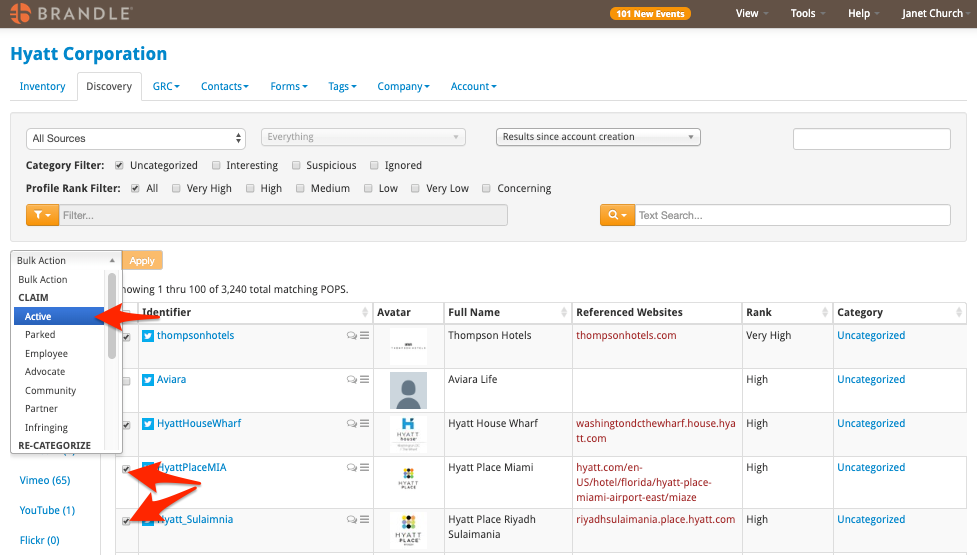Viewport: 977px width, 555px height.
Task: Enable the Suspicious category filter
Action: [x=297, y=165]
